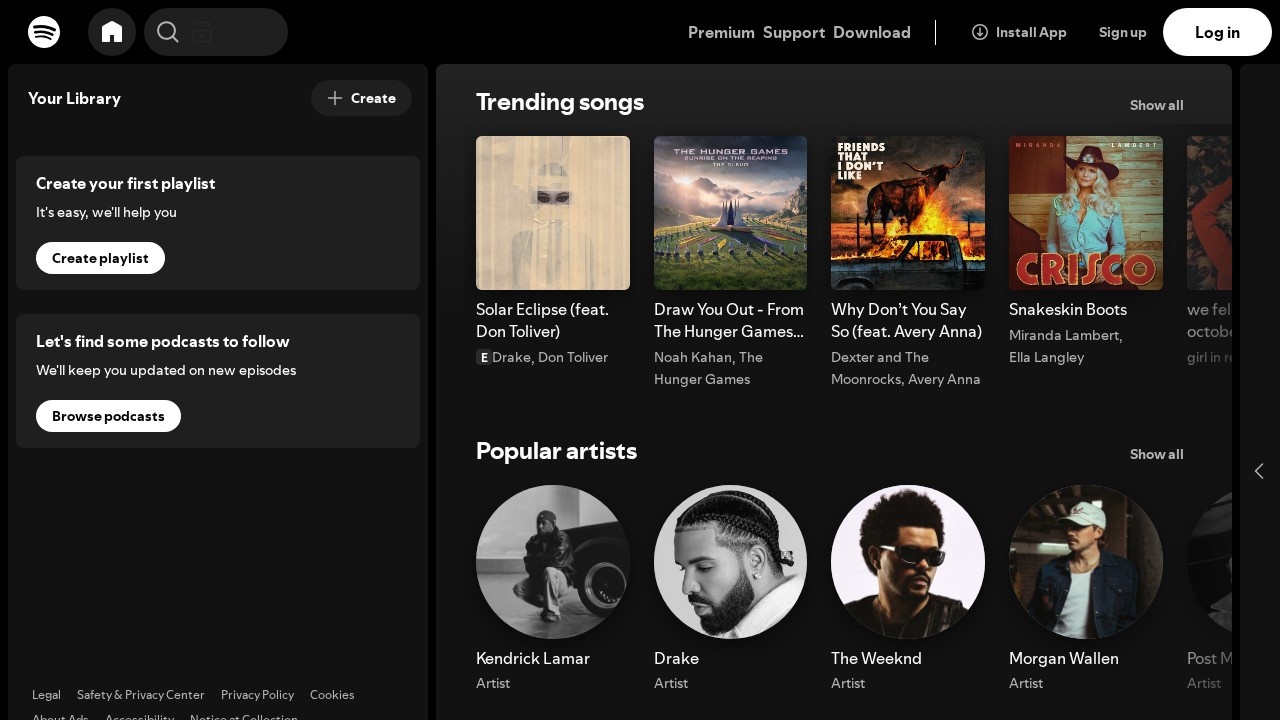Click artist credit Don Toliver
The width and height of the screenshot is (1280, 720).
tap(573, 357)
